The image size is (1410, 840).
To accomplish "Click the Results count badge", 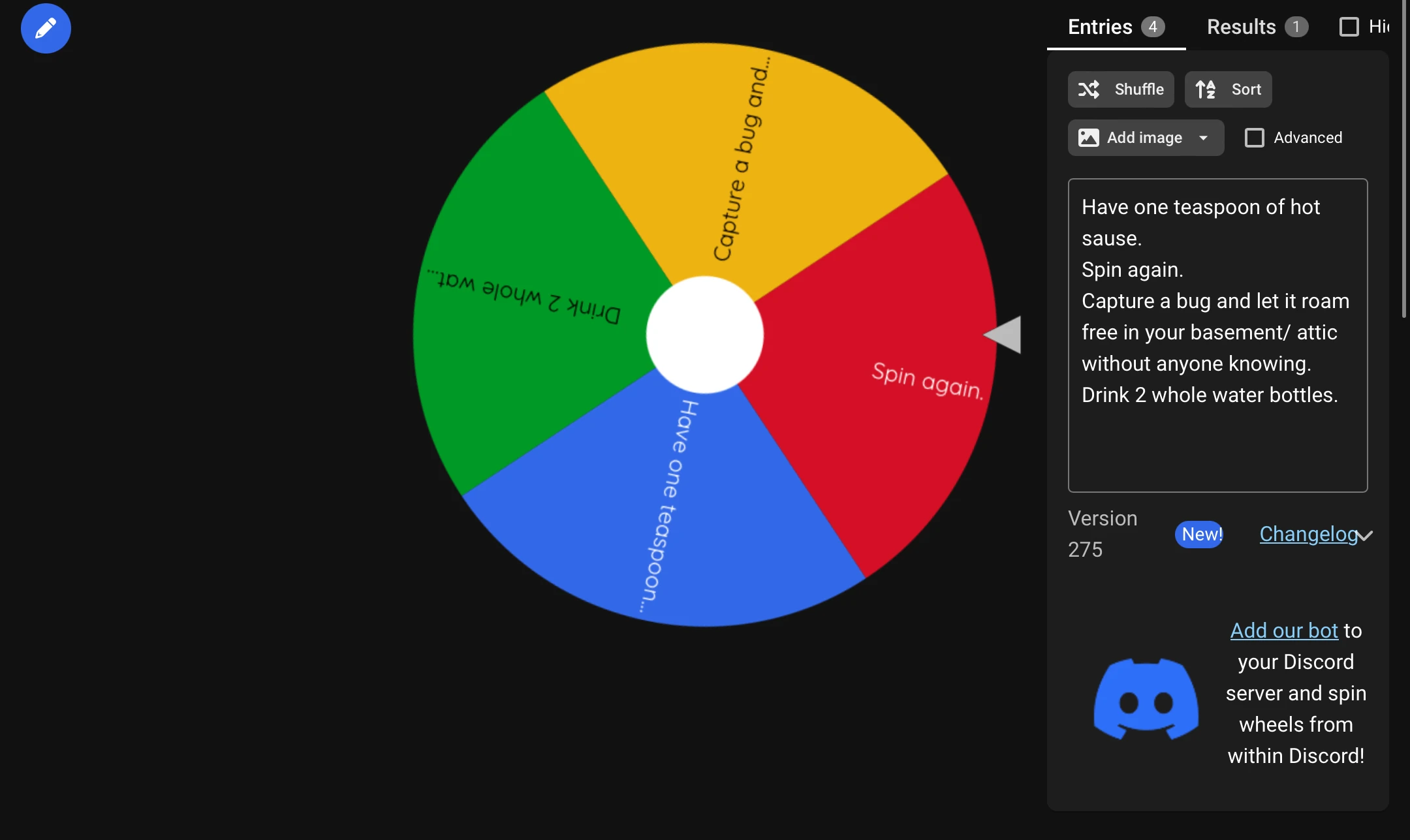I will click(1296, 27).
